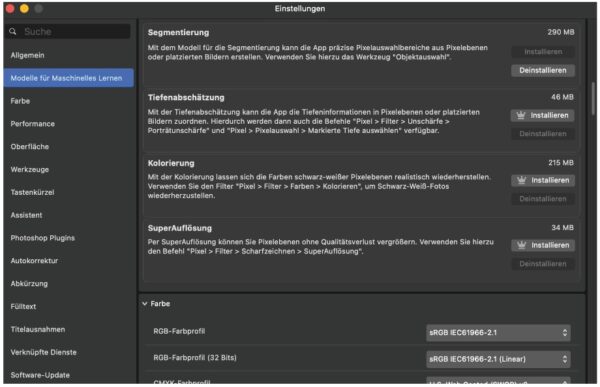This screenshot has height=387, width=600.
Task: Click the Segmentierung heading
Action: (x=178, y=33)
